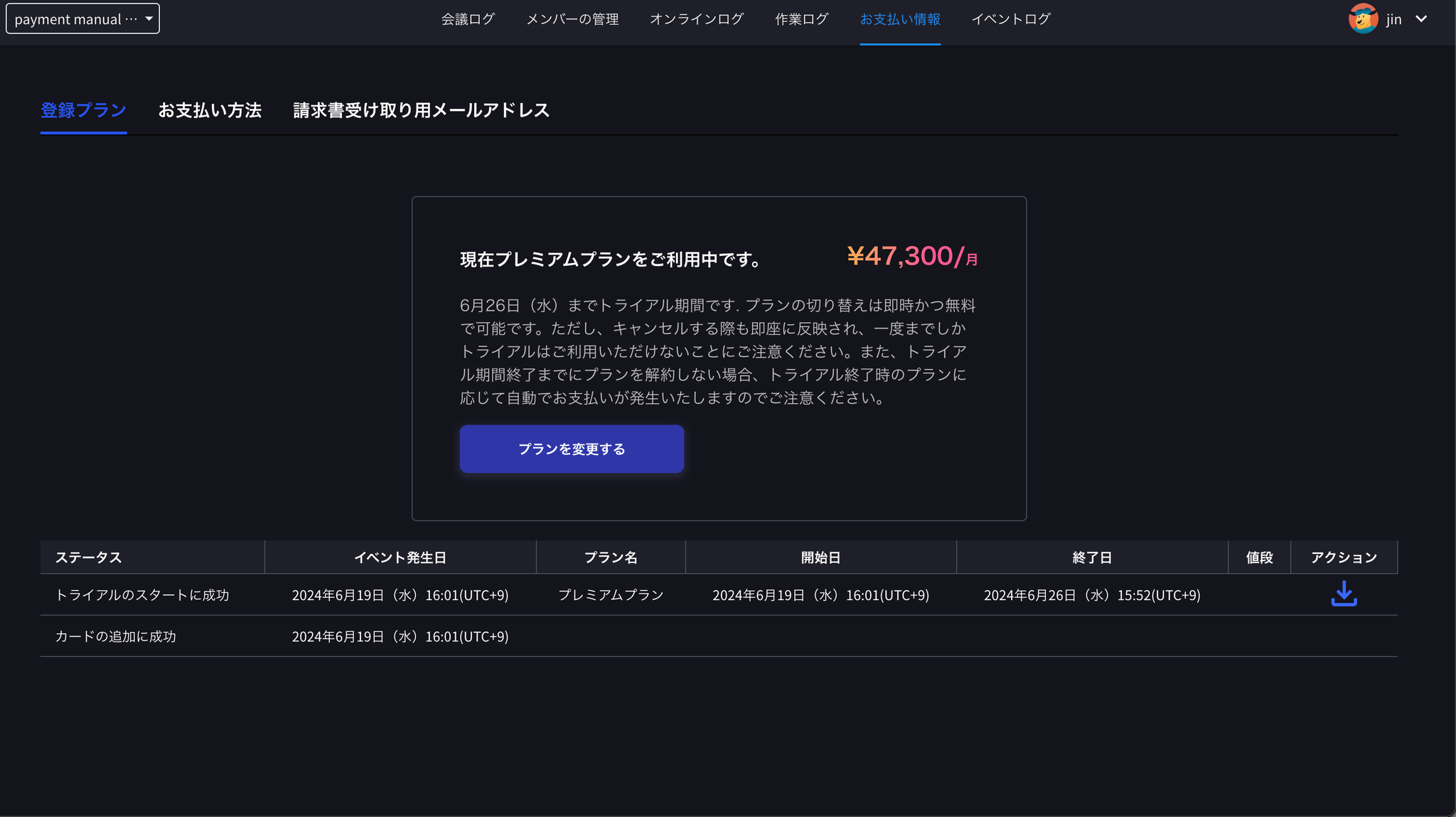1456x817 pixels.
Task: Click the jin user avatar icon
Action: (1363, 18)
